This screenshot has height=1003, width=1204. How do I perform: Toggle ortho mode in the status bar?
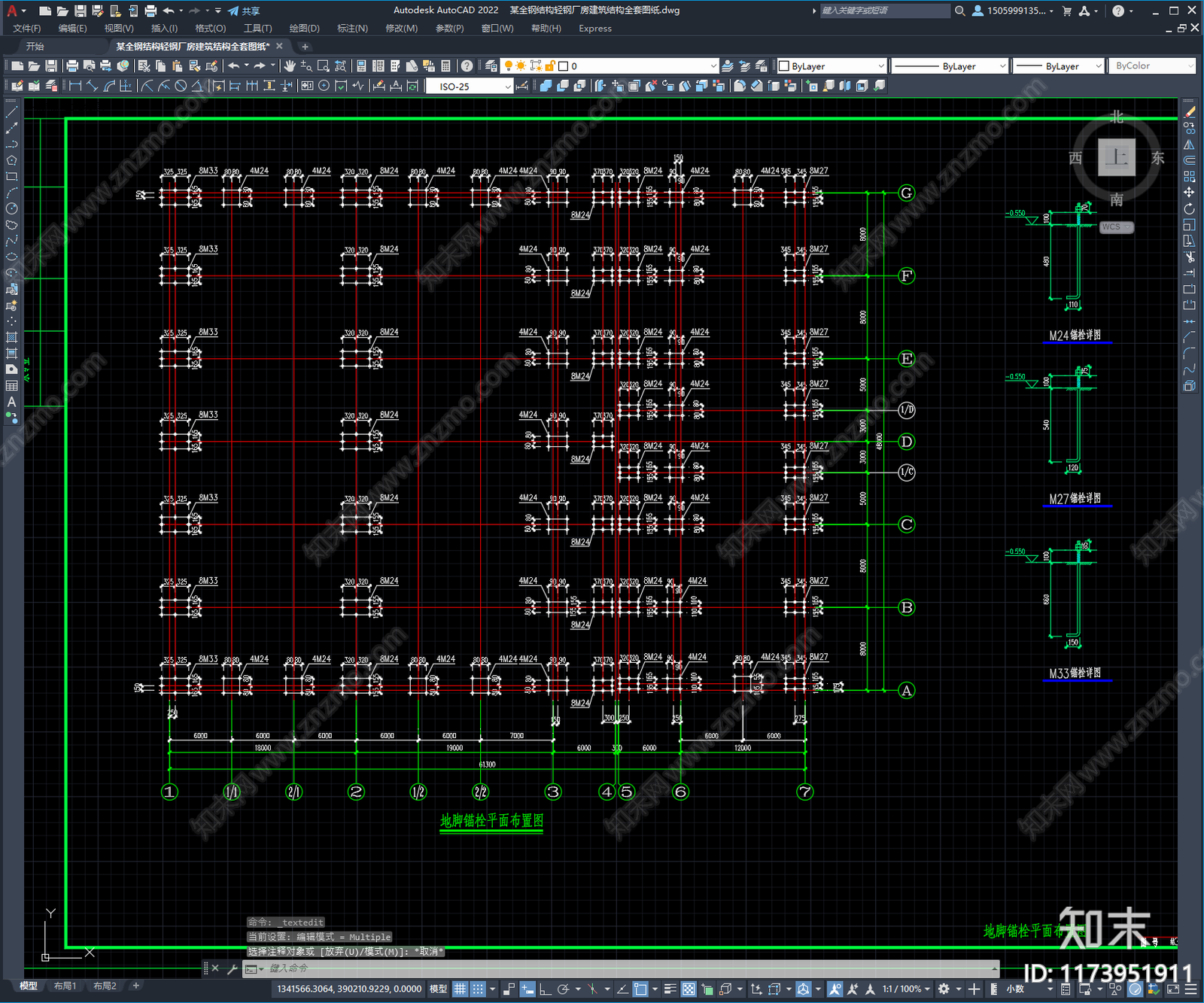[545, 989]
